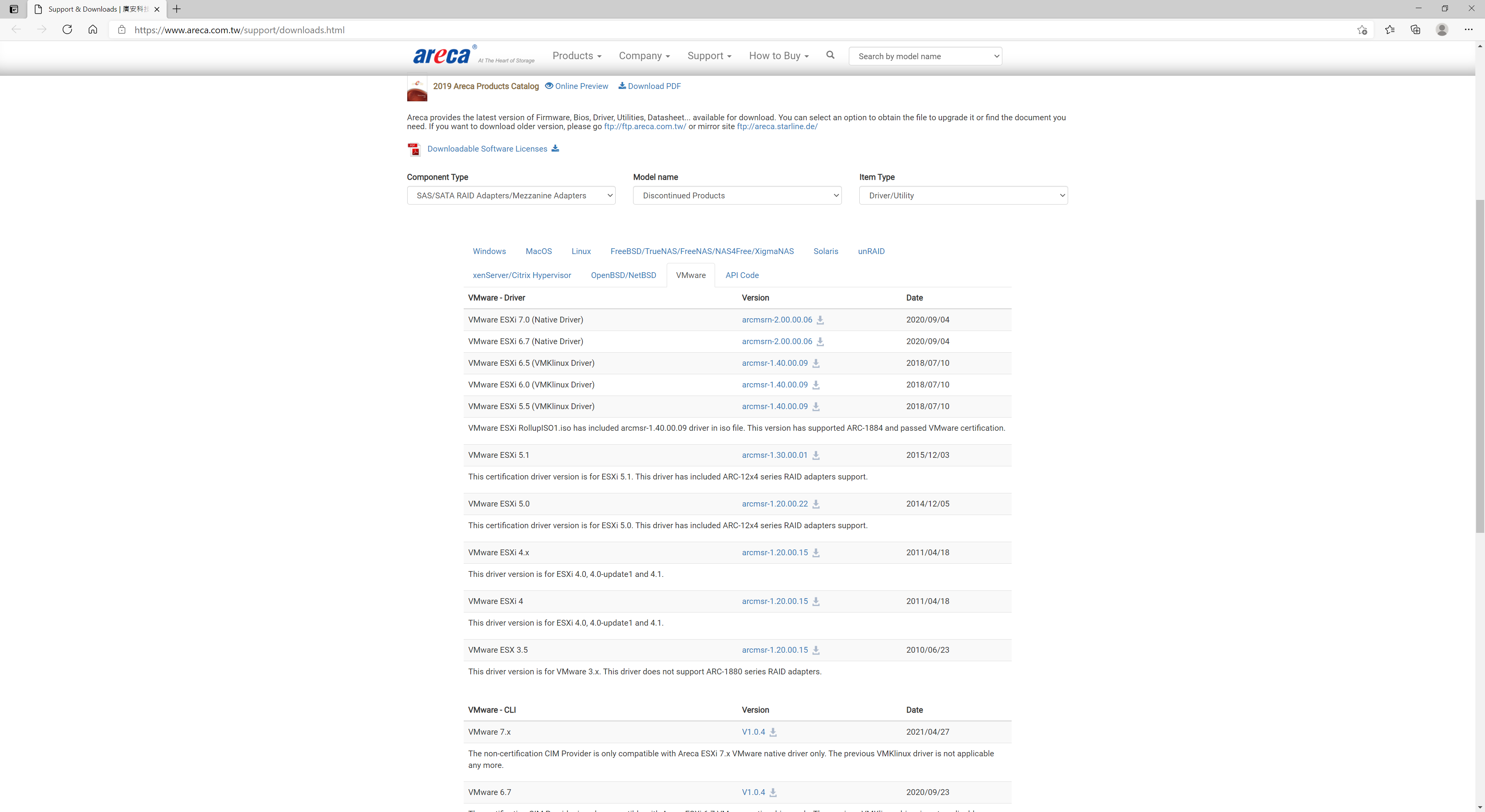Click the user profile avatar

click(x=1442, y=29)
